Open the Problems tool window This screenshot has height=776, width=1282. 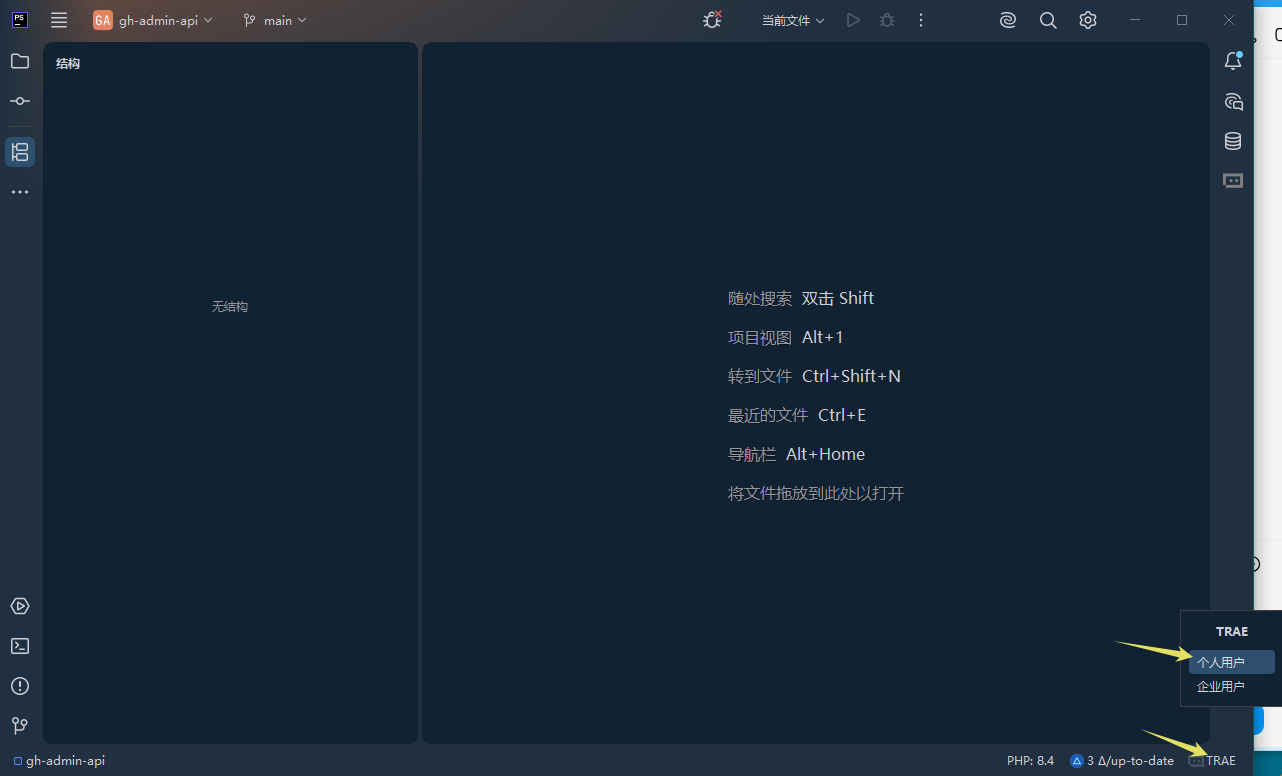tap(20, 686)
